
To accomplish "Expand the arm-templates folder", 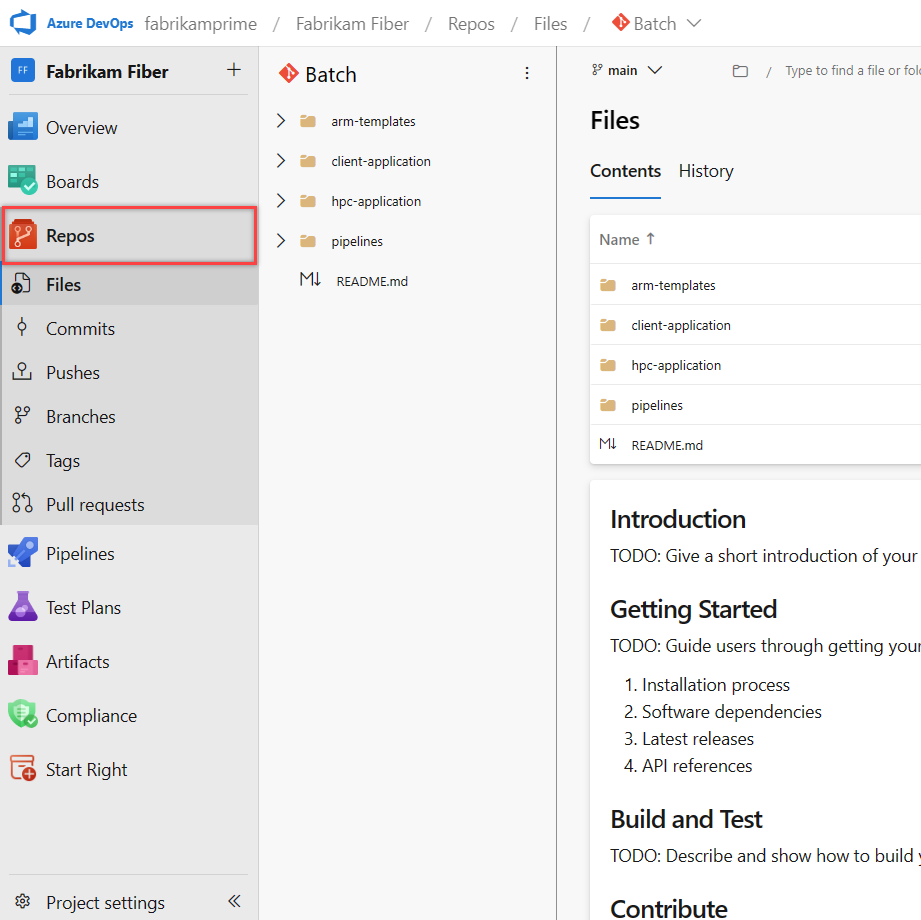I will [281, 120].
